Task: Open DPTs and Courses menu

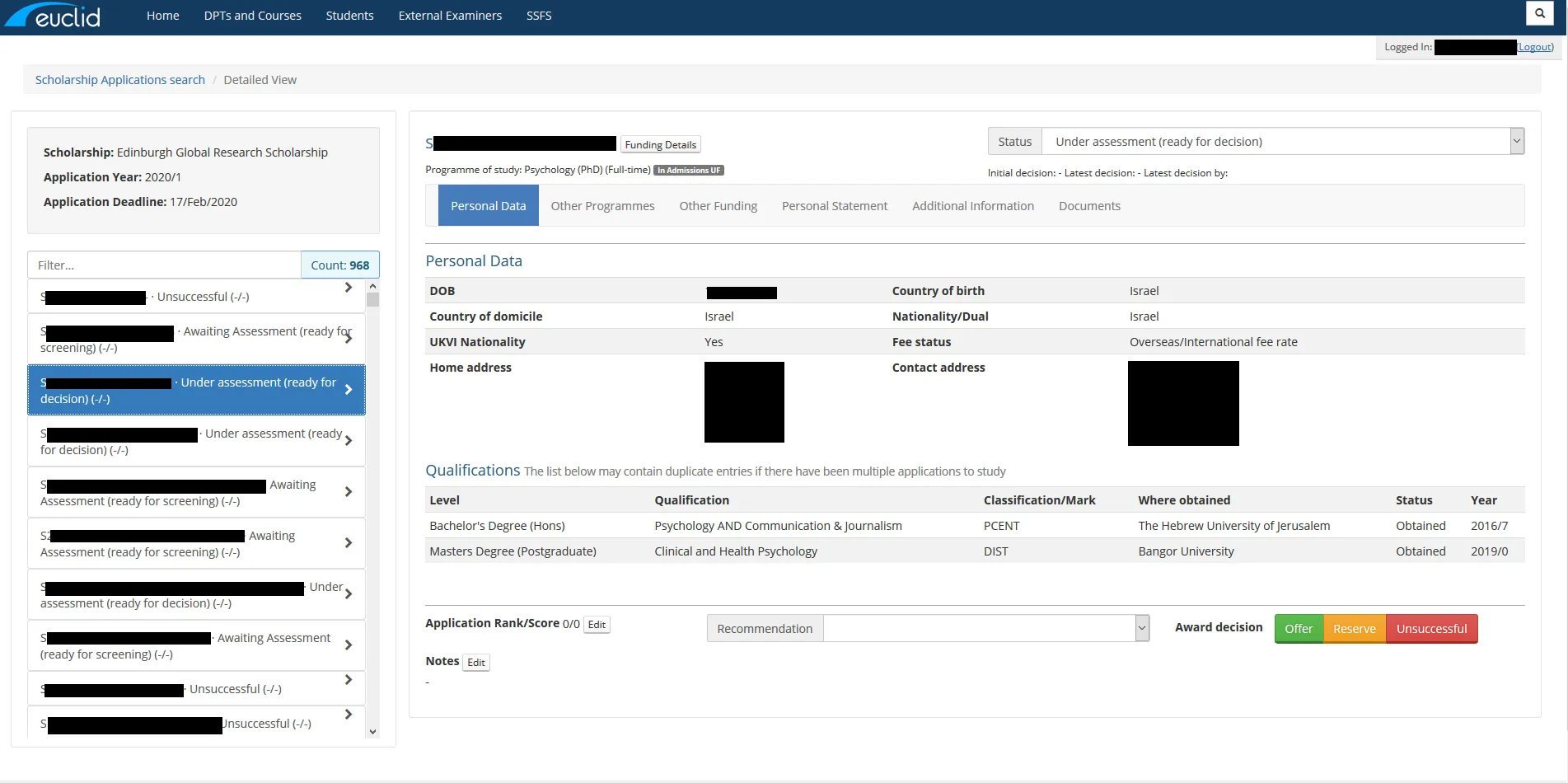Action: click(252, 16)
